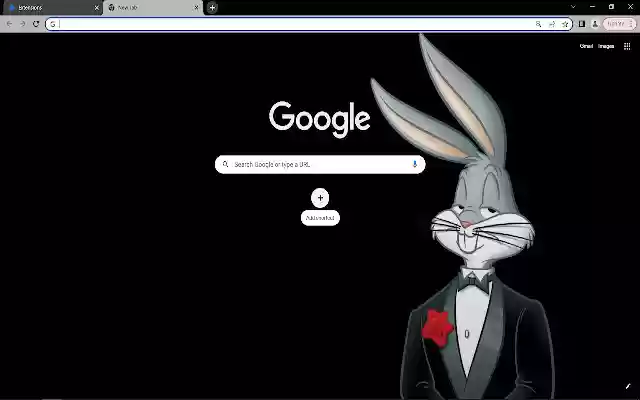Click the search magnifier in Google search box
640x400 pixels.
click(x=225, y=164)
